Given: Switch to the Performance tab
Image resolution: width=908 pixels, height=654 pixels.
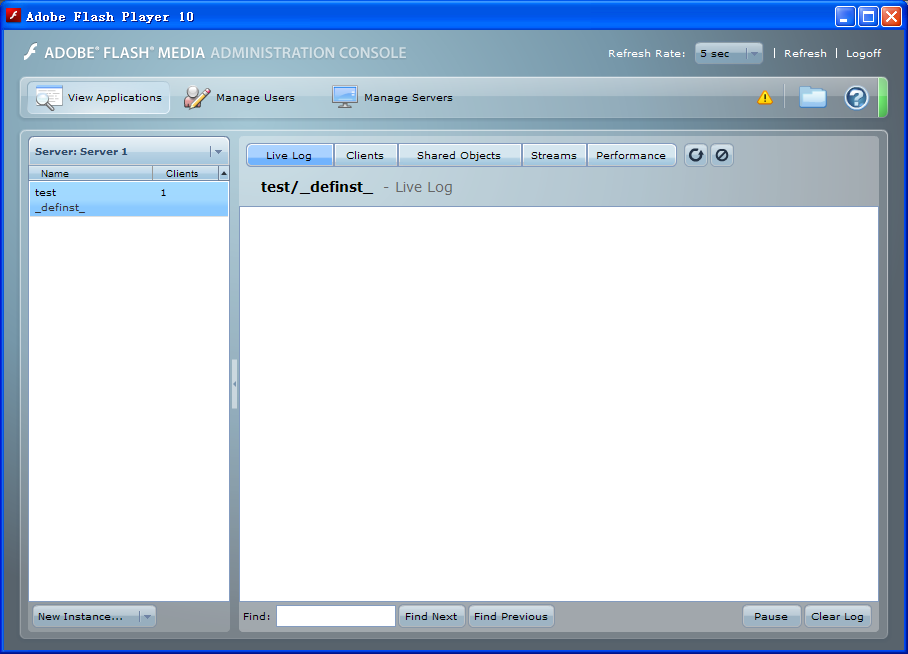Looking at the screenshot, I should coord(631,155).
